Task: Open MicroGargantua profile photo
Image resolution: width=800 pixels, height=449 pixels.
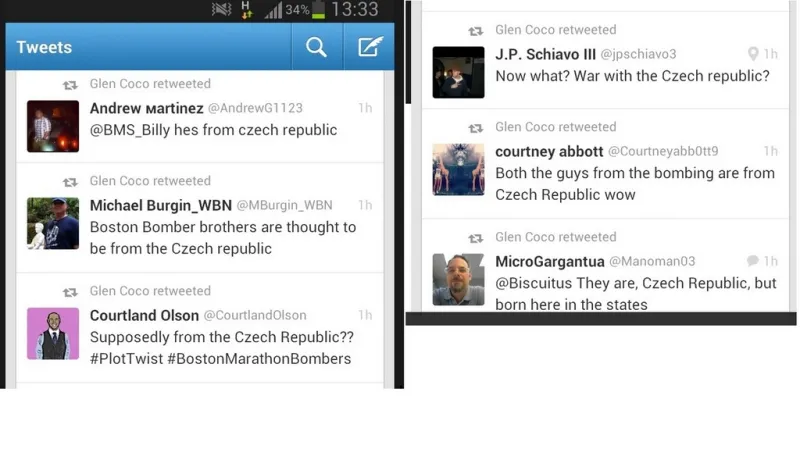Action: click(459, 280)
